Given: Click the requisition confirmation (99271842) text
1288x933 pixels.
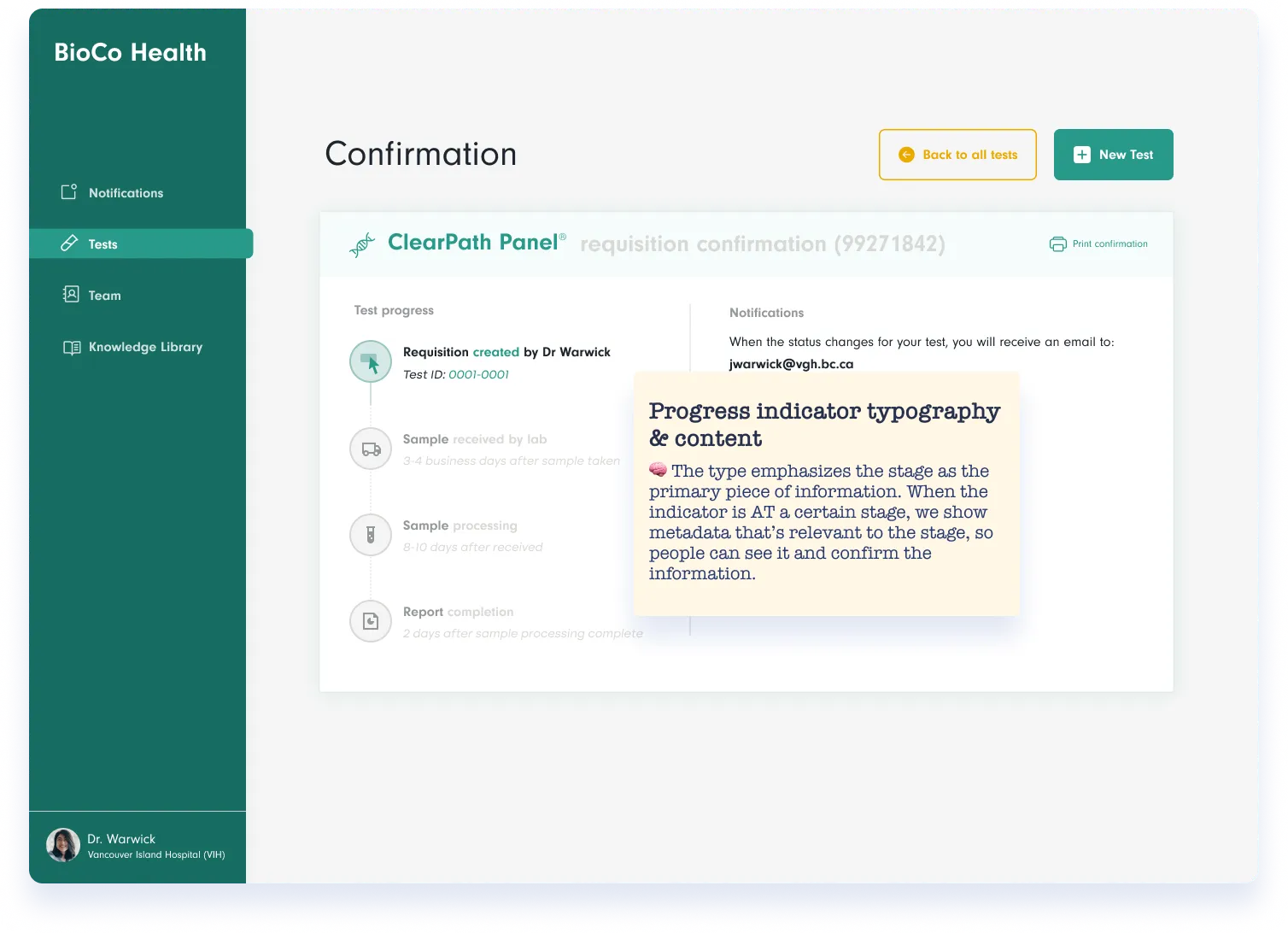Looking at the screenshot, I should point(763,244).
